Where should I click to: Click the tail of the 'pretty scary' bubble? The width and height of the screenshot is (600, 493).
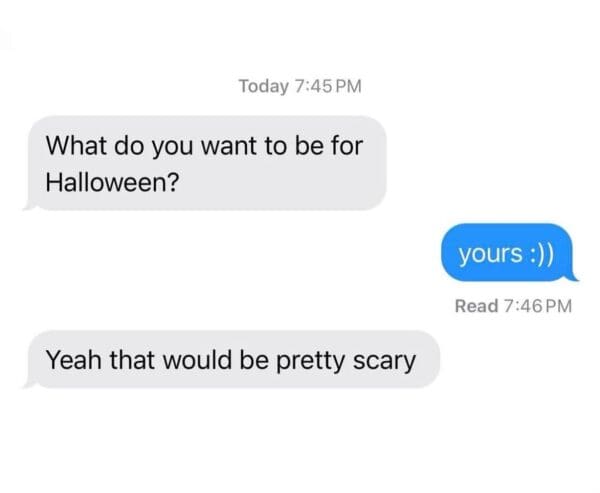30,383
